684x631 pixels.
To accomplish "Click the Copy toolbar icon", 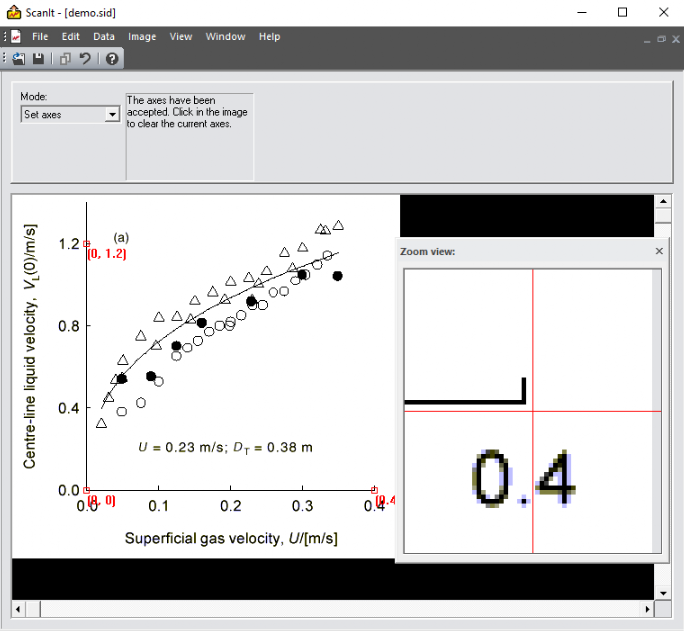I will [x=65, y=58].
